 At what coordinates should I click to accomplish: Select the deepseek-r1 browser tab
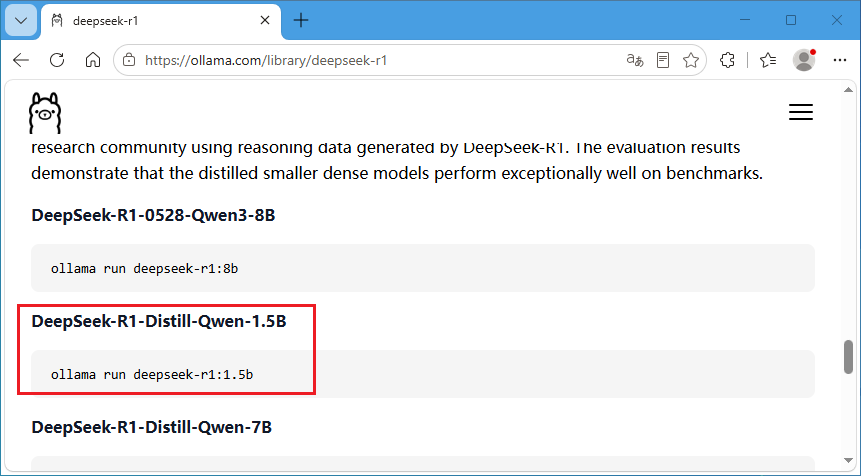point(161,21)
